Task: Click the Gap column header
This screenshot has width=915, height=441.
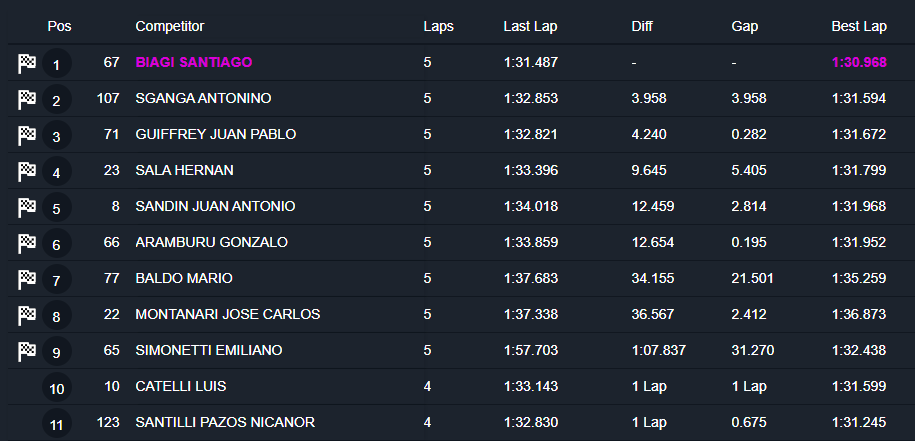Action: click(x=745, y=26)
